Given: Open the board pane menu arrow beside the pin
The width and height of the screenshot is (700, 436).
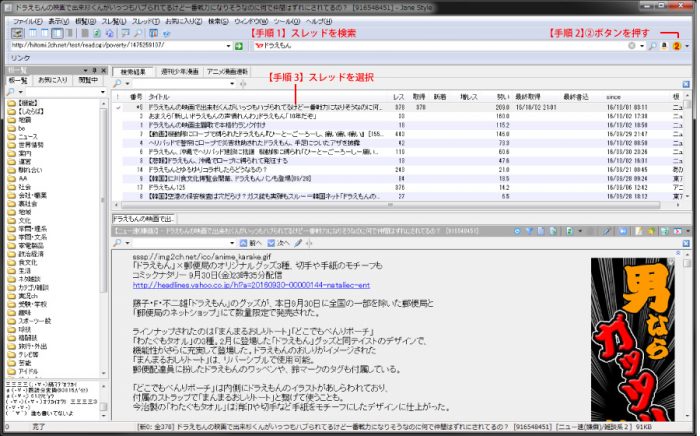Looking at the screenshot, I should (85, 71).
